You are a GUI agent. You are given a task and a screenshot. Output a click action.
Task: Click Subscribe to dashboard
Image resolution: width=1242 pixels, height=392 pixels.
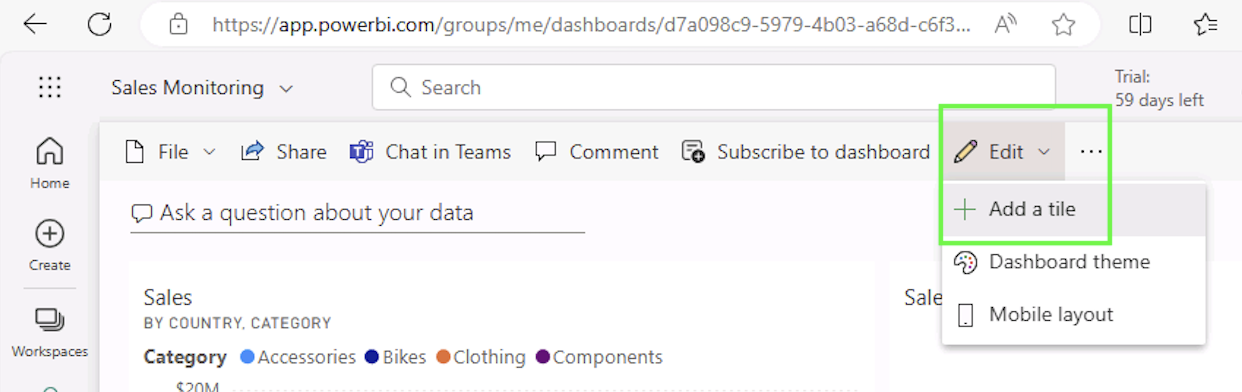[806, 152]
